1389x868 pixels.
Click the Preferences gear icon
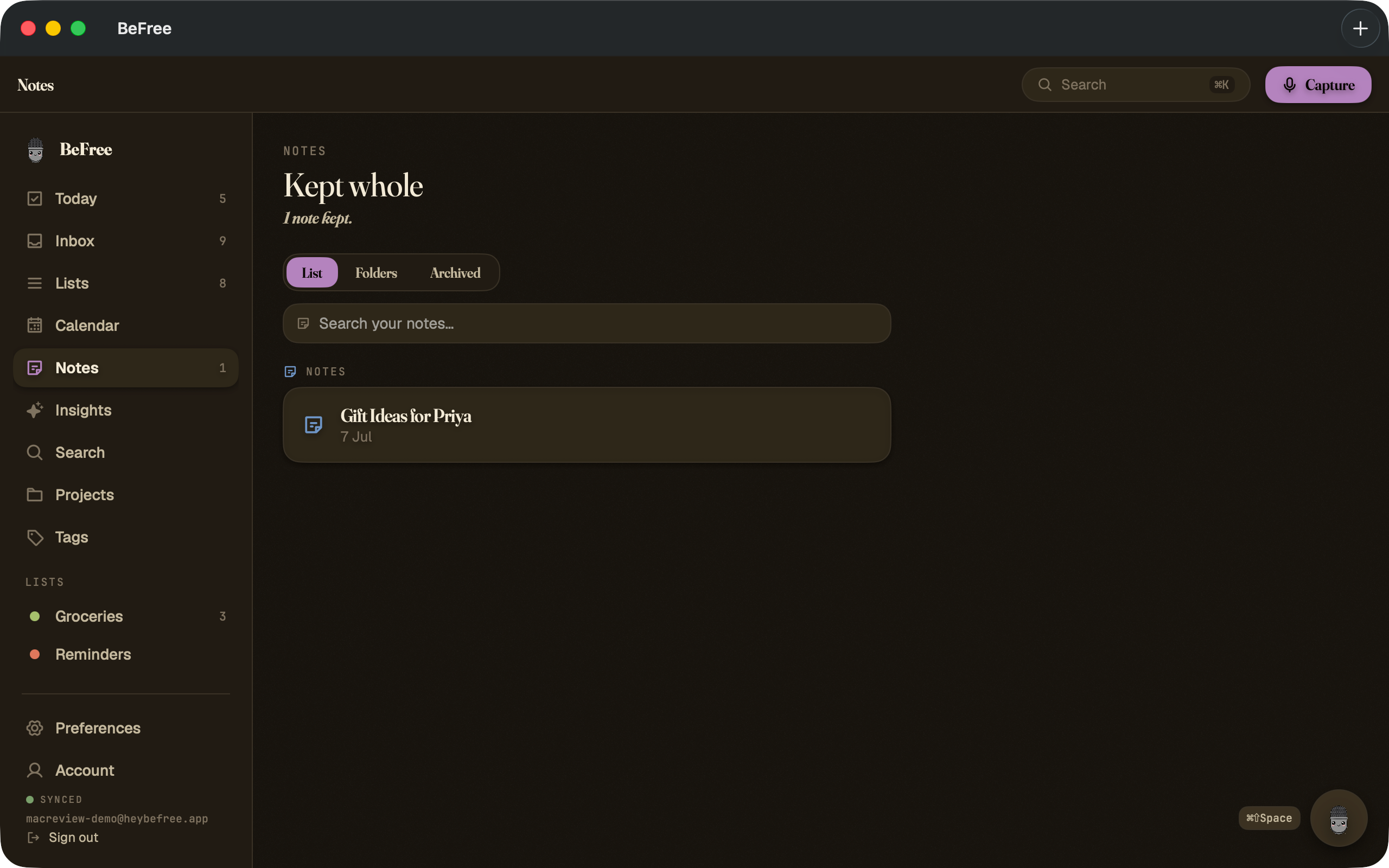tap(34, 729)
